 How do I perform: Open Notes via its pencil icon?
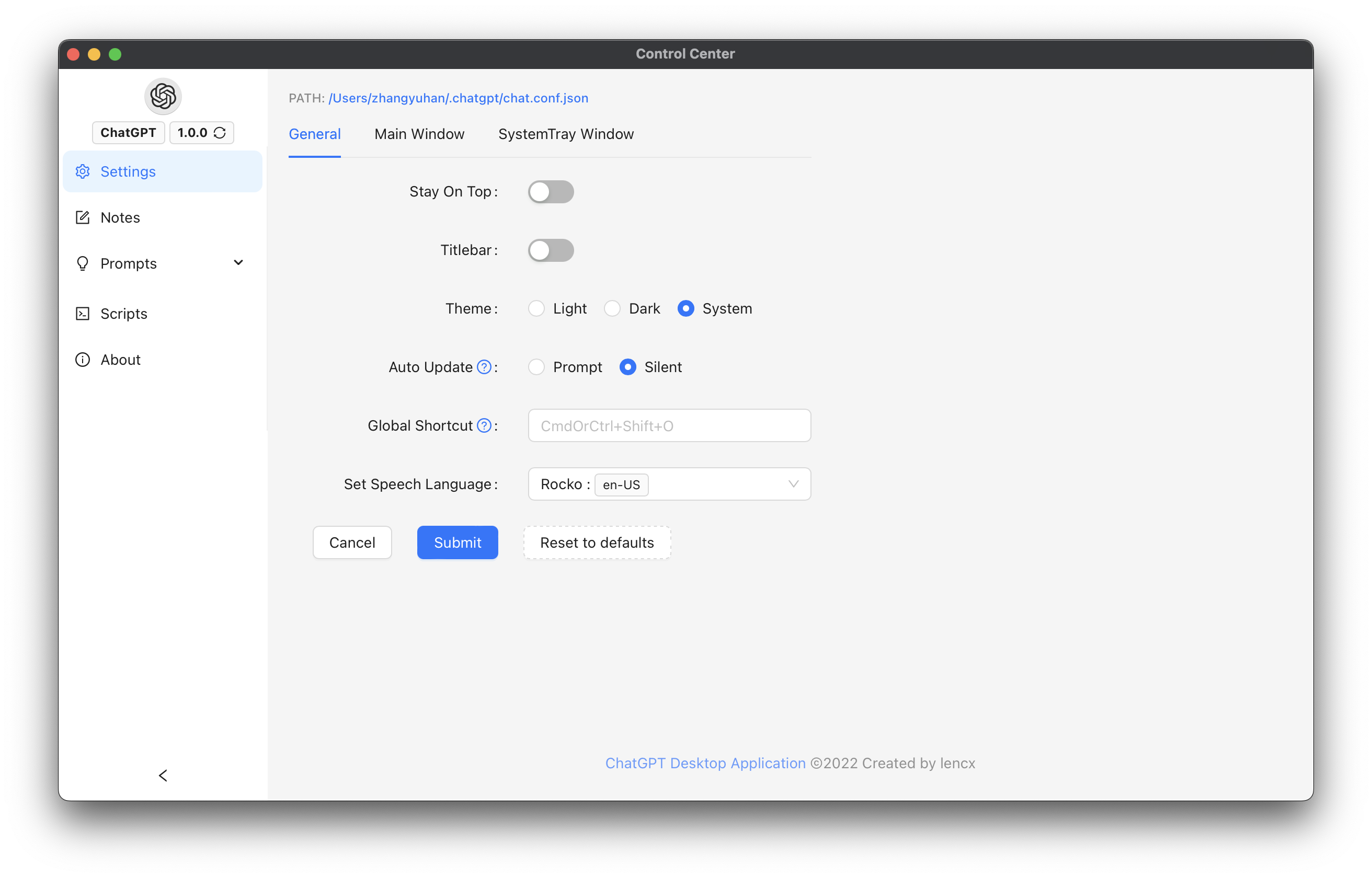(x=83, y=217)
